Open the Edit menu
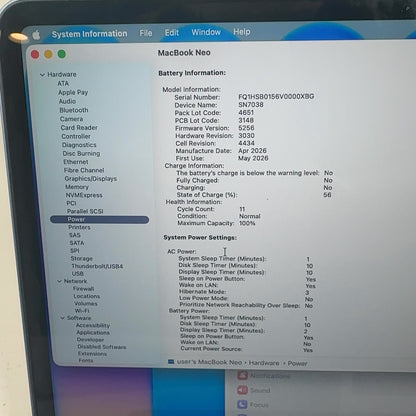The image size is (416, 416). (172, 33)
